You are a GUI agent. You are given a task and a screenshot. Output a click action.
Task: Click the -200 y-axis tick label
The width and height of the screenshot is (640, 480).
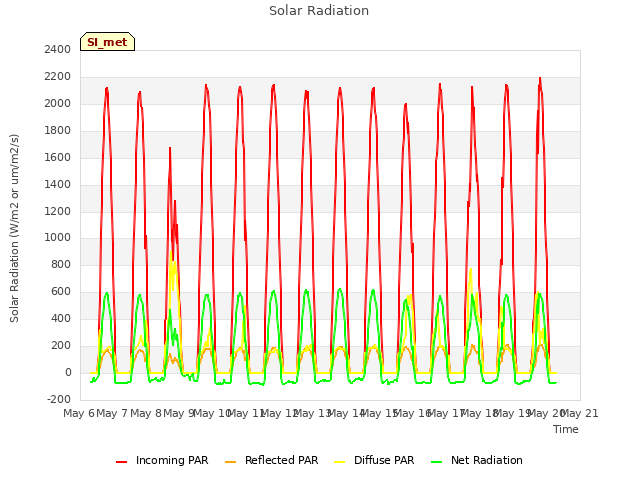tap(59, 400)
